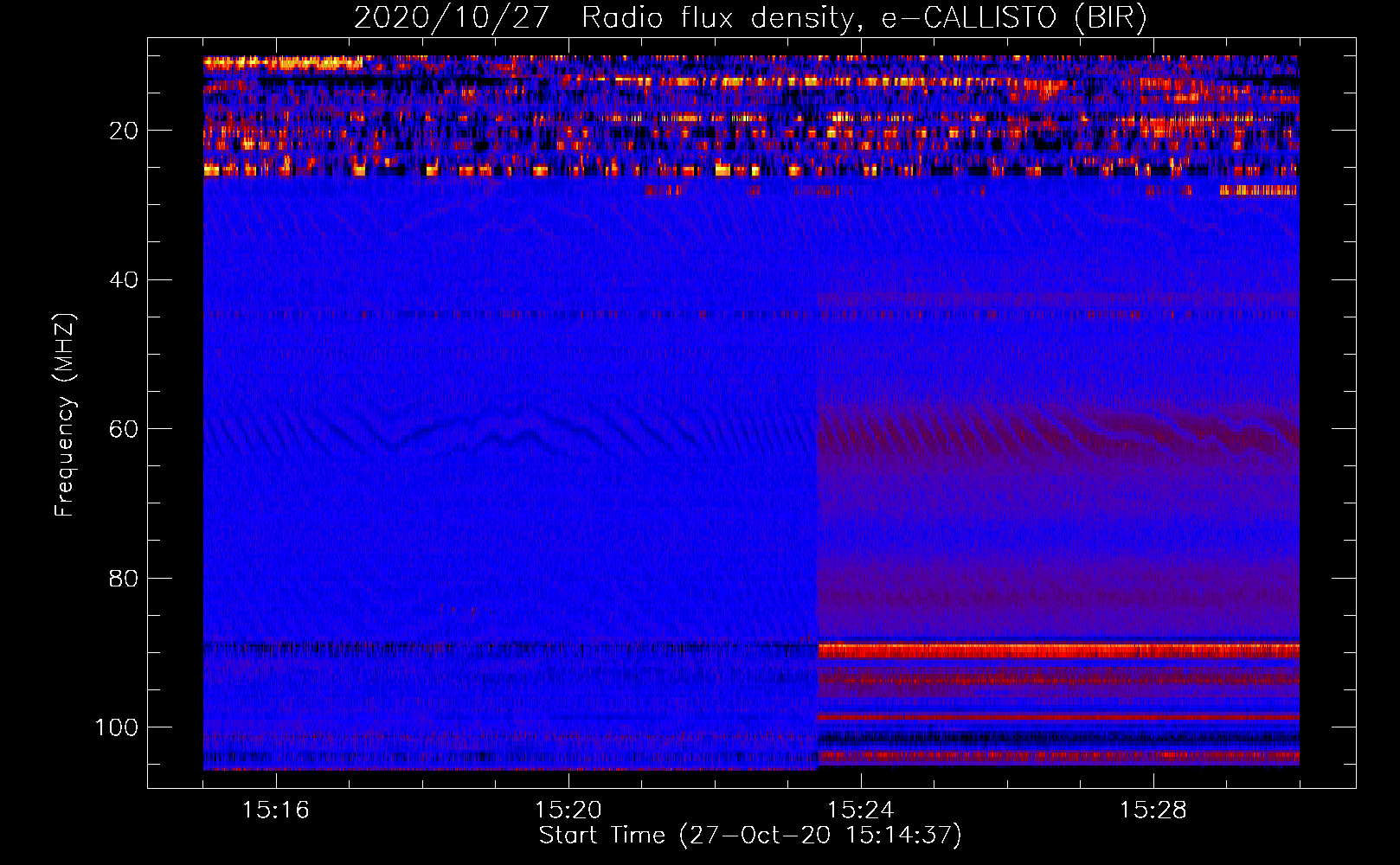This screenshot has height=865, width=1400.
Task: Click the frequency tick label '20'
Action: point(125,131)
